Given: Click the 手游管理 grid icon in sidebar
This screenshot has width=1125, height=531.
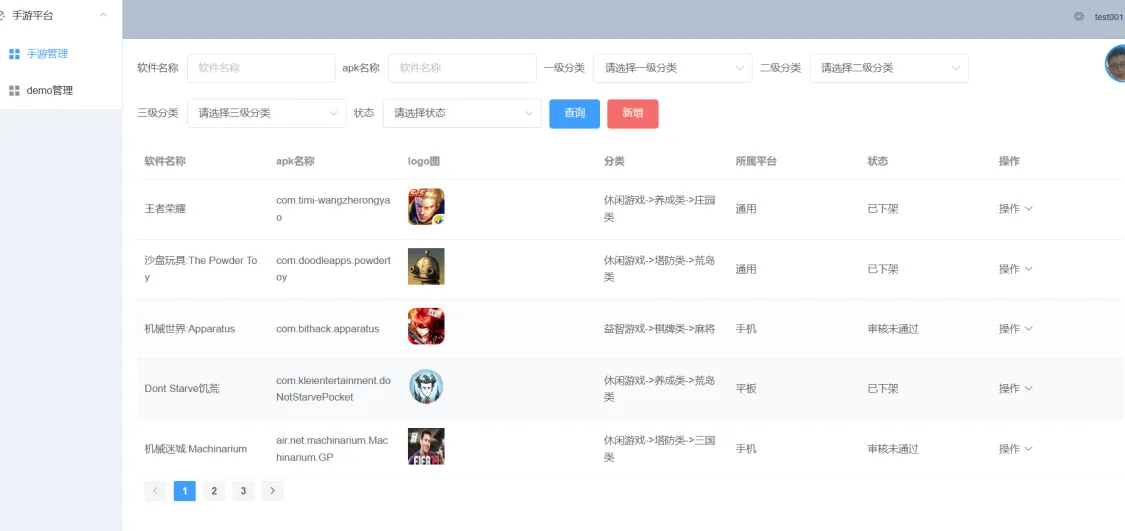Looking at the screenshot, I should tap(14, 54).
